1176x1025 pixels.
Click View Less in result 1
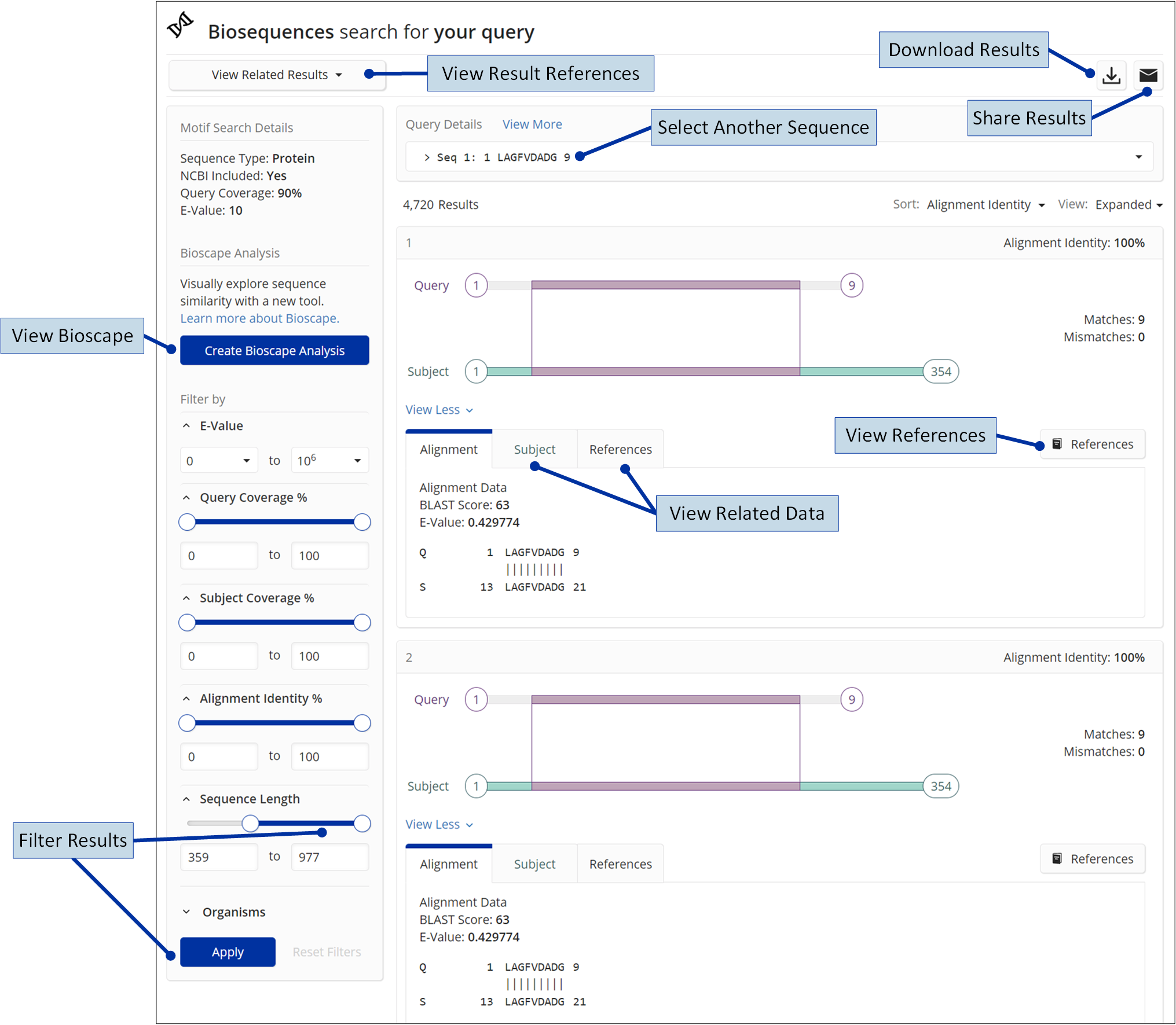[x=439, y=410]
